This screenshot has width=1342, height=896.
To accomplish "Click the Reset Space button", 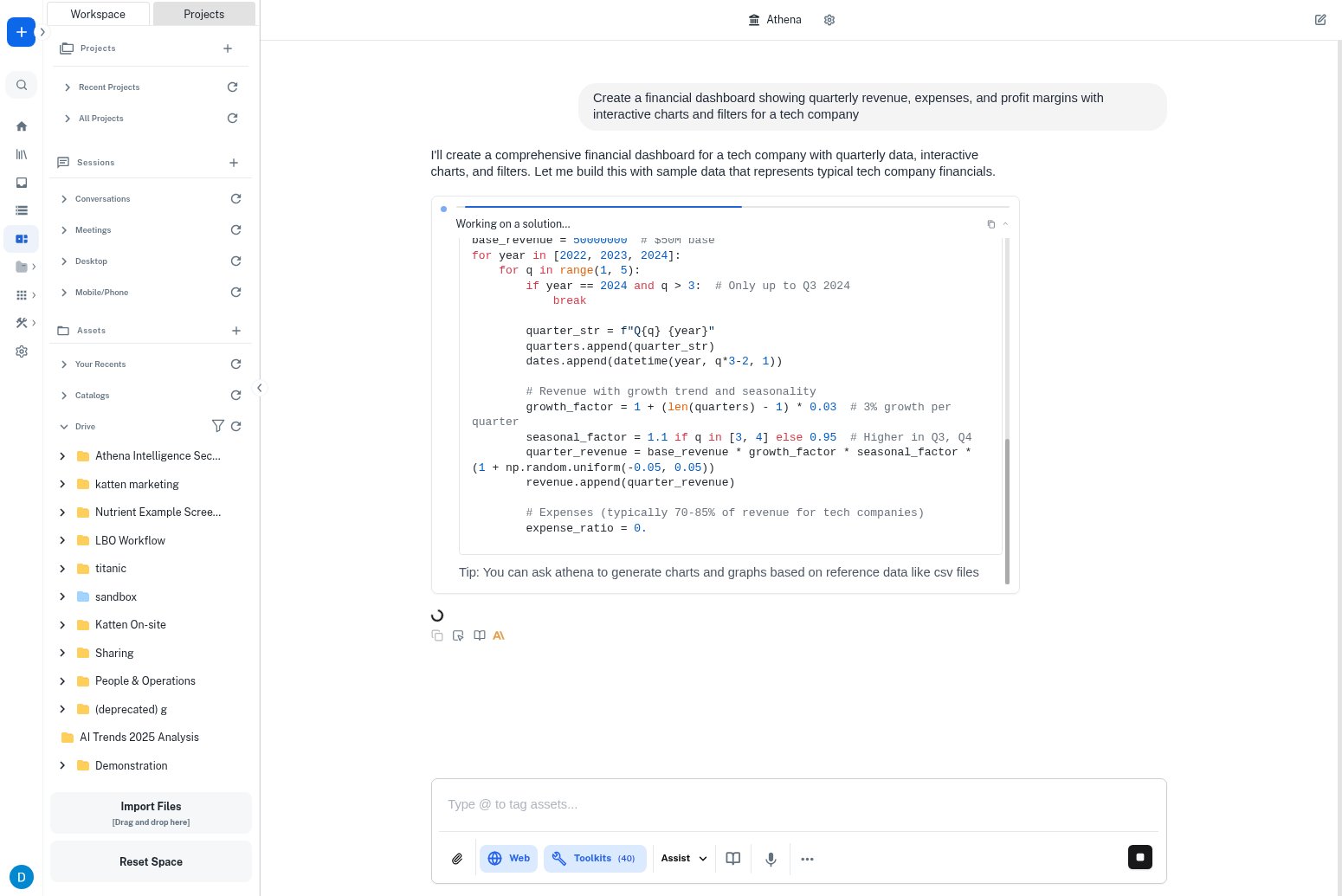I will pos(151,861).
